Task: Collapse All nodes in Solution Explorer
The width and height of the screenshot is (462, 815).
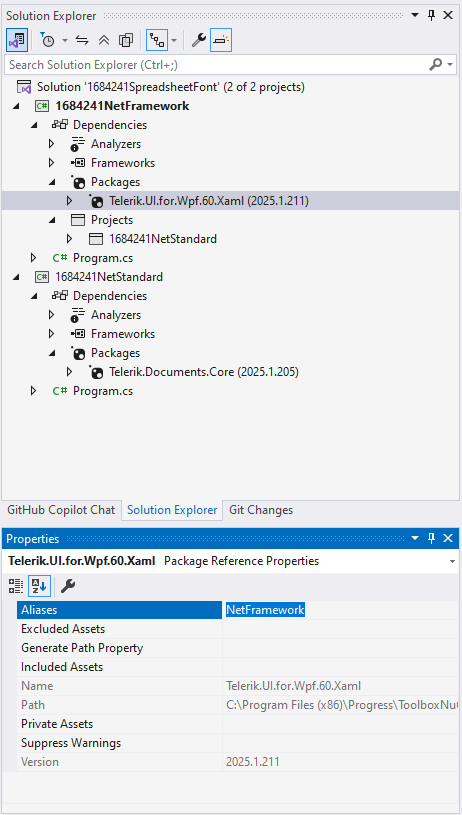Action: 103,40
